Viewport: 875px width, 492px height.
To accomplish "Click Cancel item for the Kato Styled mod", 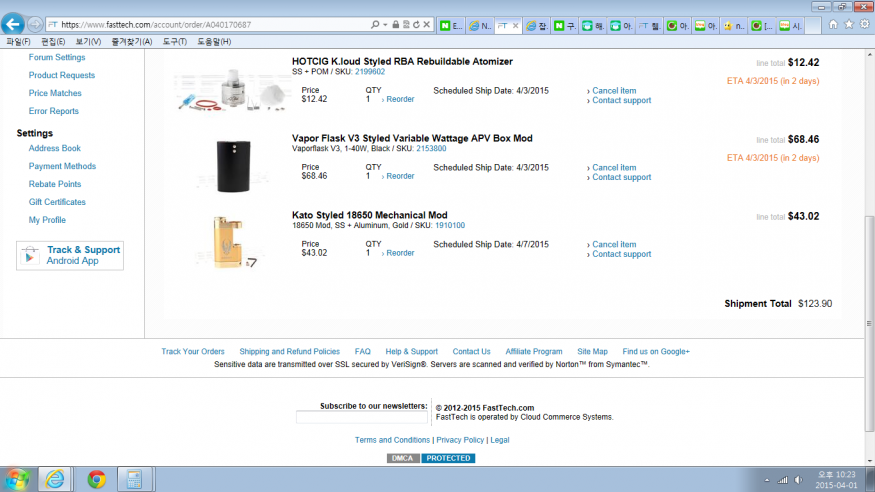I will 613,244.
